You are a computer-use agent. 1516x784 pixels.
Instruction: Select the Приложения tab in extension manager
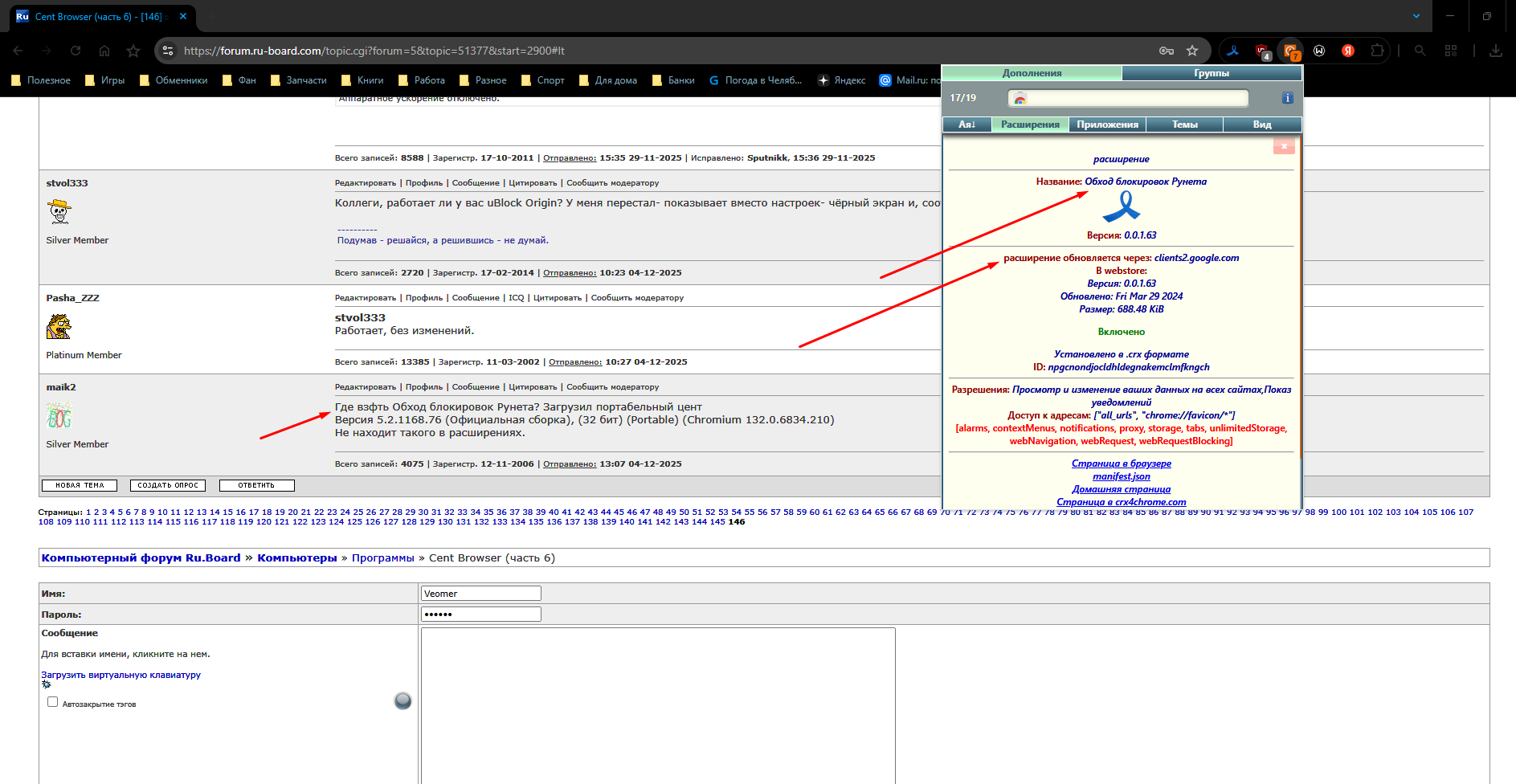coord(1107,125)
